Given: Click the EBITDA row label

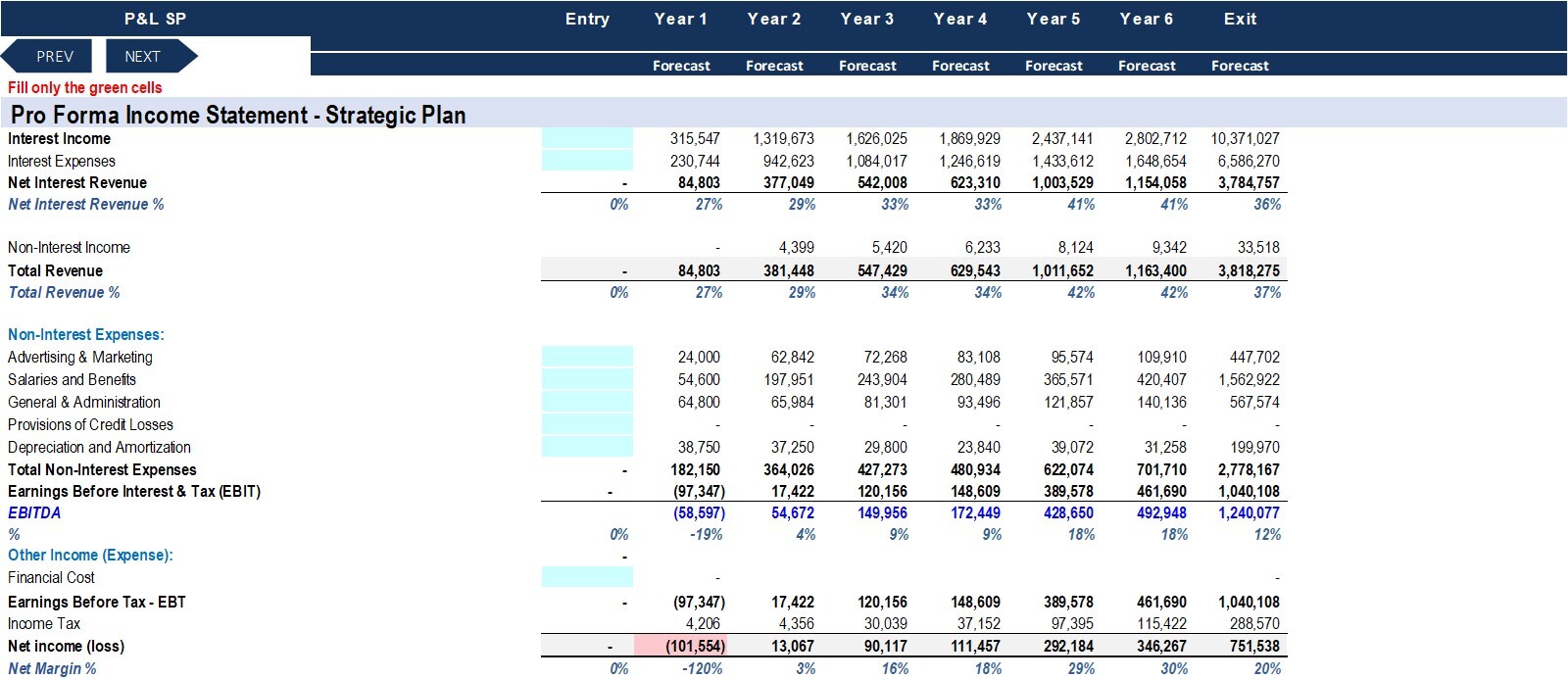Looking at the screenshot, I should pyautogui.click(x=34, y=512).
